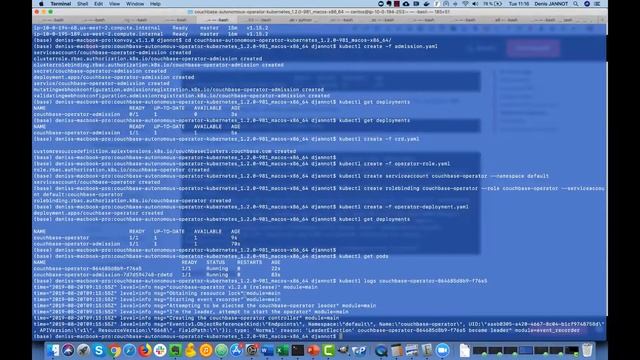Click 'kubectl create -f operator-deployment.yaml' text
640x360 pixels.
[x=404, y=207]
